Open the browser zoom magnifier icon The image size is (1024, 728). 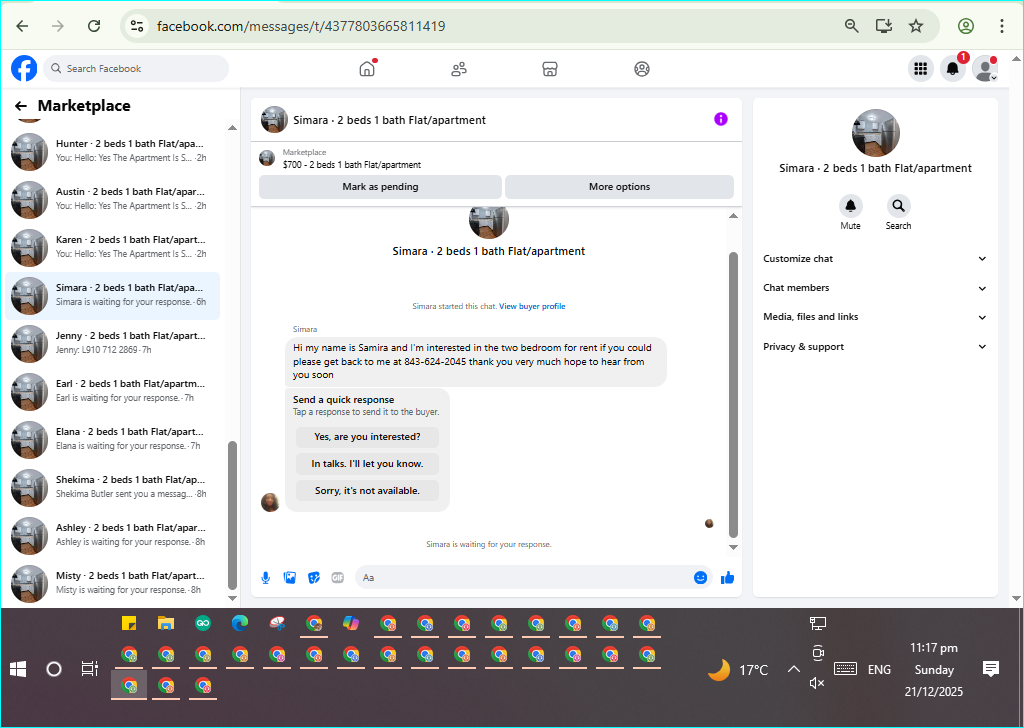click(852, 26)
